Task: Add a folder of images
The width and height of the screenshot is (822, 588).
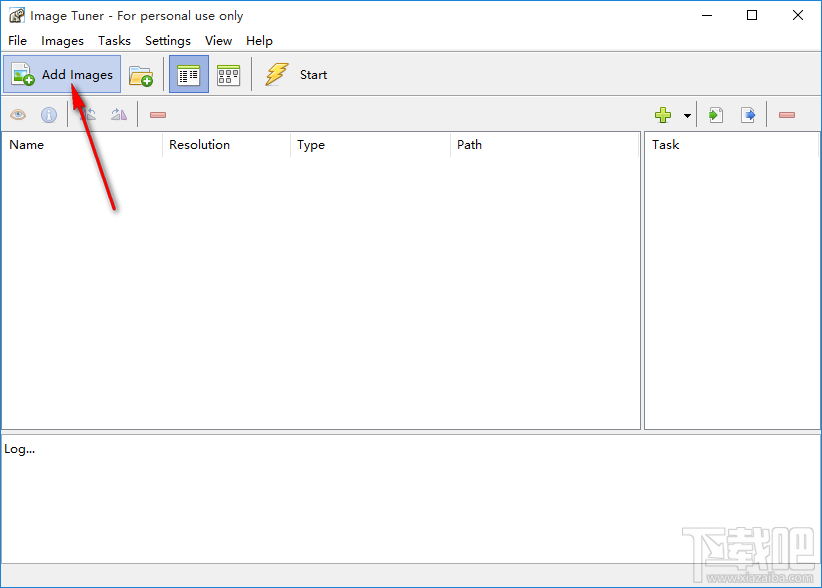Action: (141, 75)
